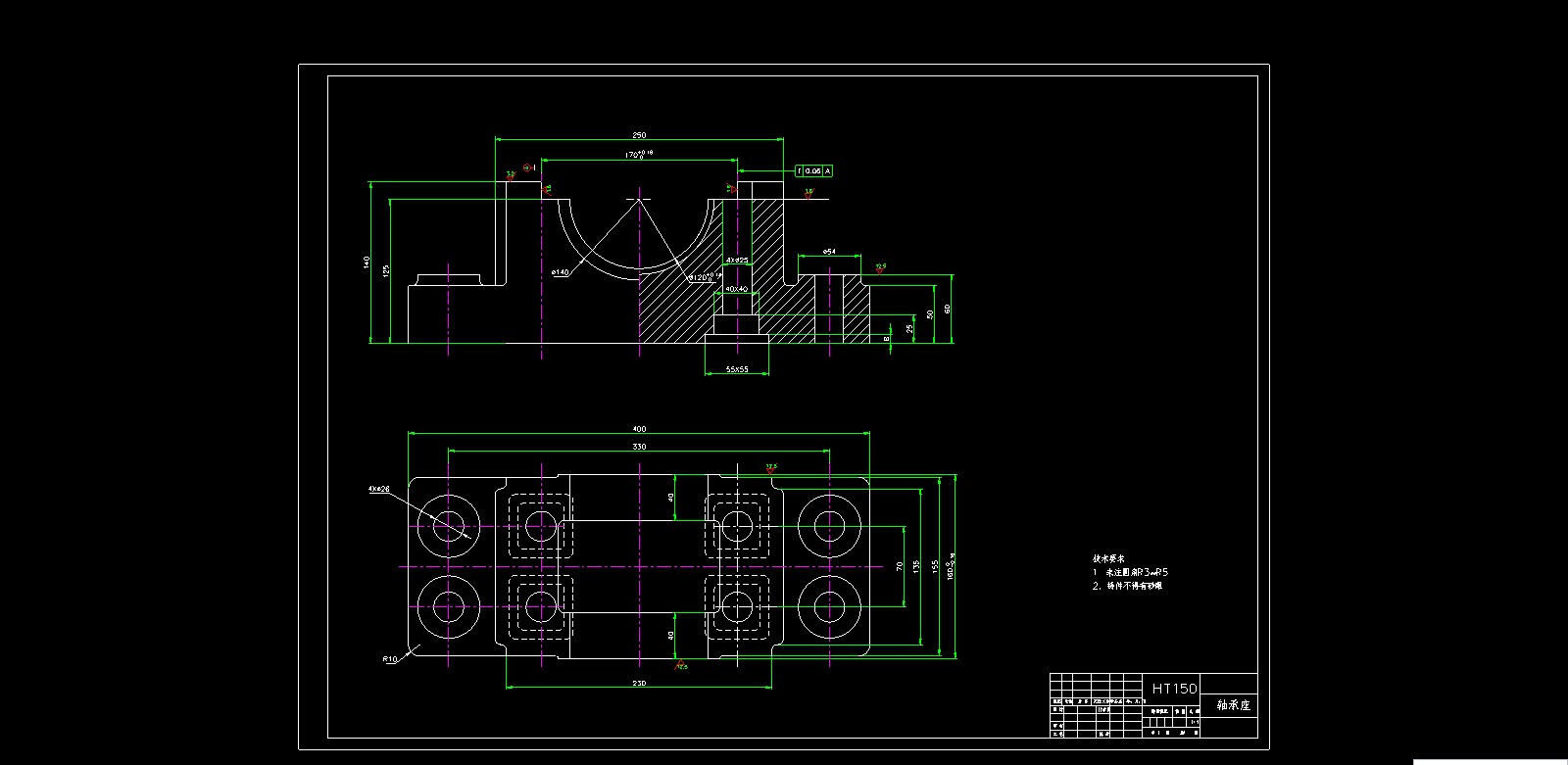
Task: Click the 0.06 A geometric tolerance frame
Action: 813,170
